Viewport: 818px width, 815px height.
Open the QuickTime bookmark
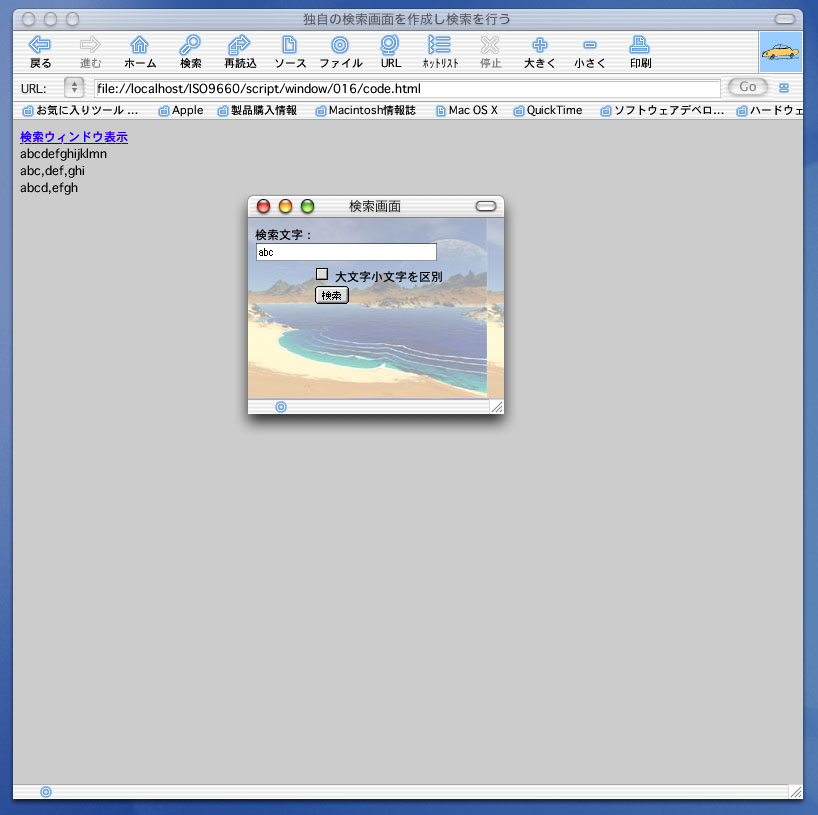pyautogui.click(x=548, y=110)
